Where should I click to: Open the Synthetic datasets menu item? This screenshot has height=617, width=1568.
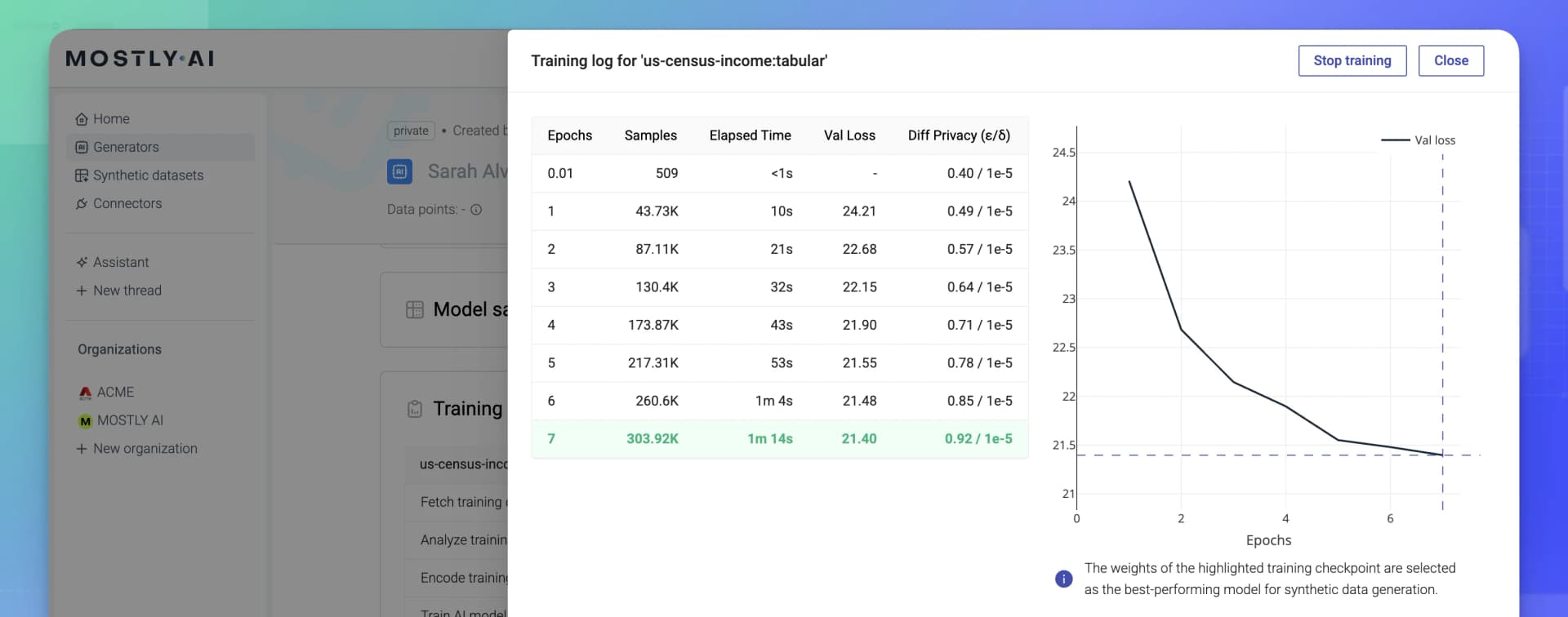click(x=148, y=175)
